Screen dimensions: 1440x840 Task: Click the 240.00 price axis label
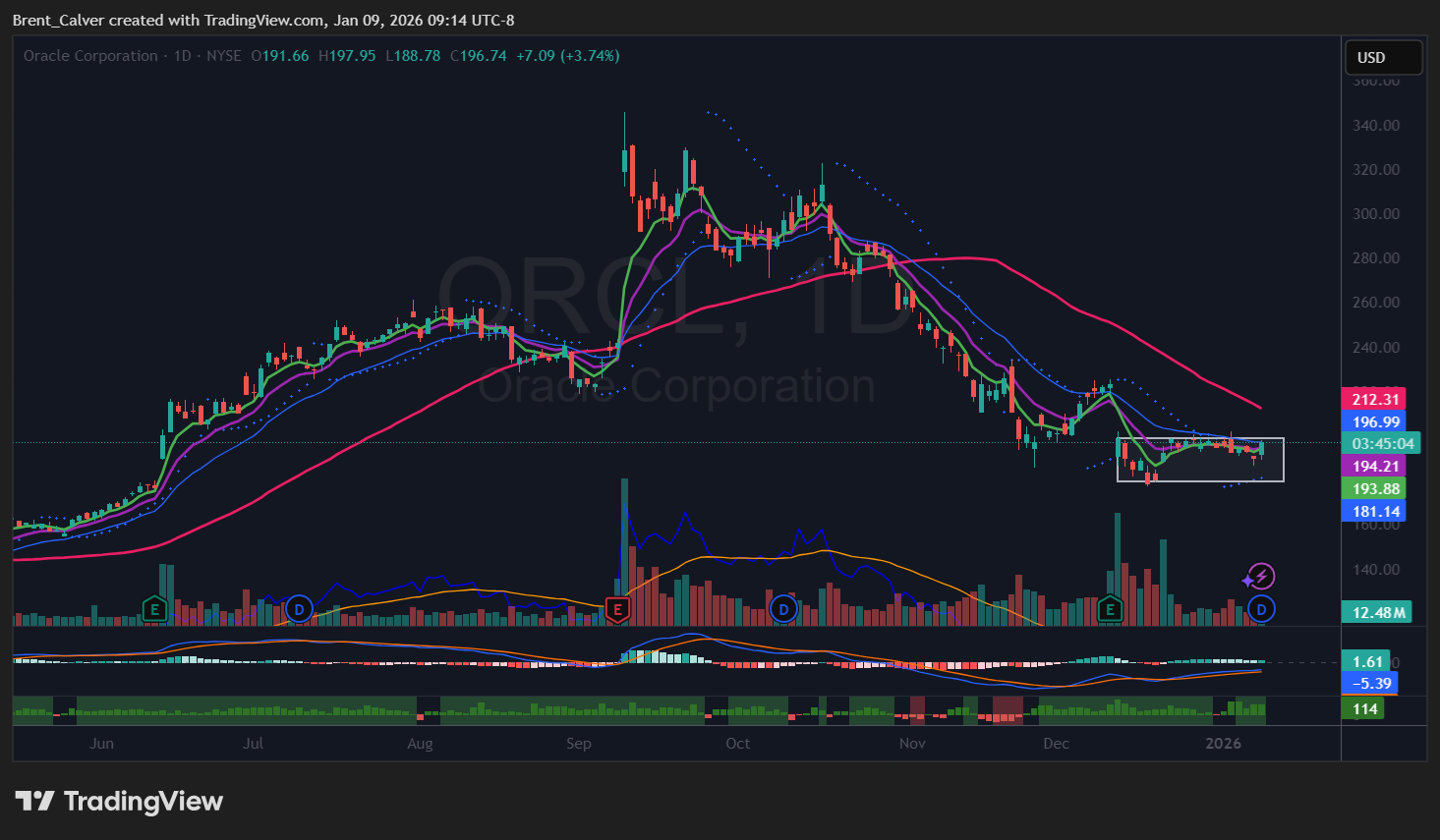pyautogui.click(x=1376, y=347)
